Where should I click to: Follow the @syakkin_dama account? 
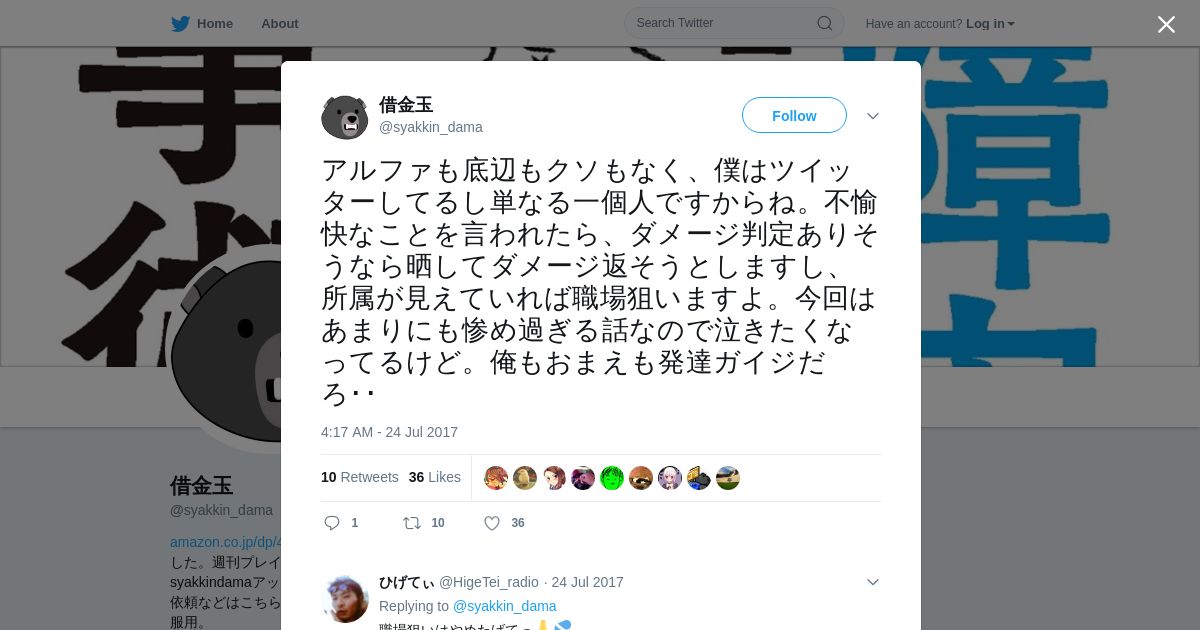point(794,115)
